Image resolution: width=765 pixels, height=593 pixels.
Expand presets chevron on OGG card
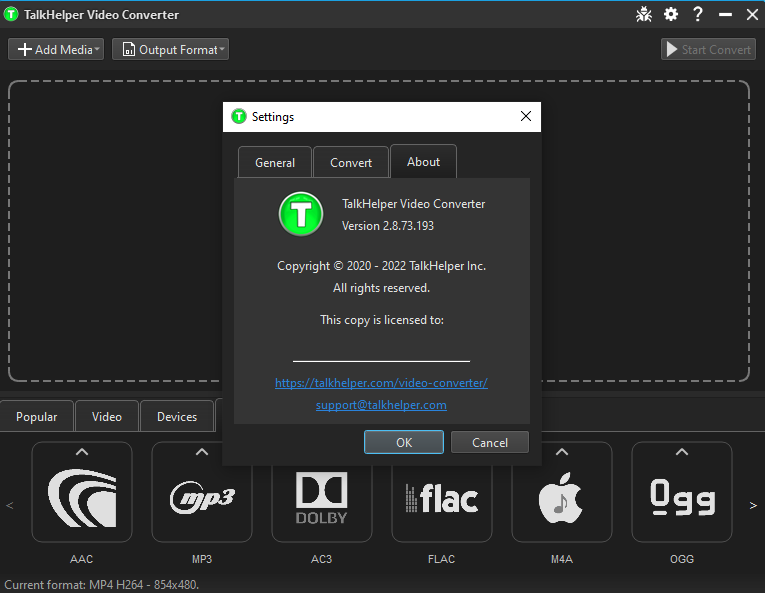tap(682, 452)
